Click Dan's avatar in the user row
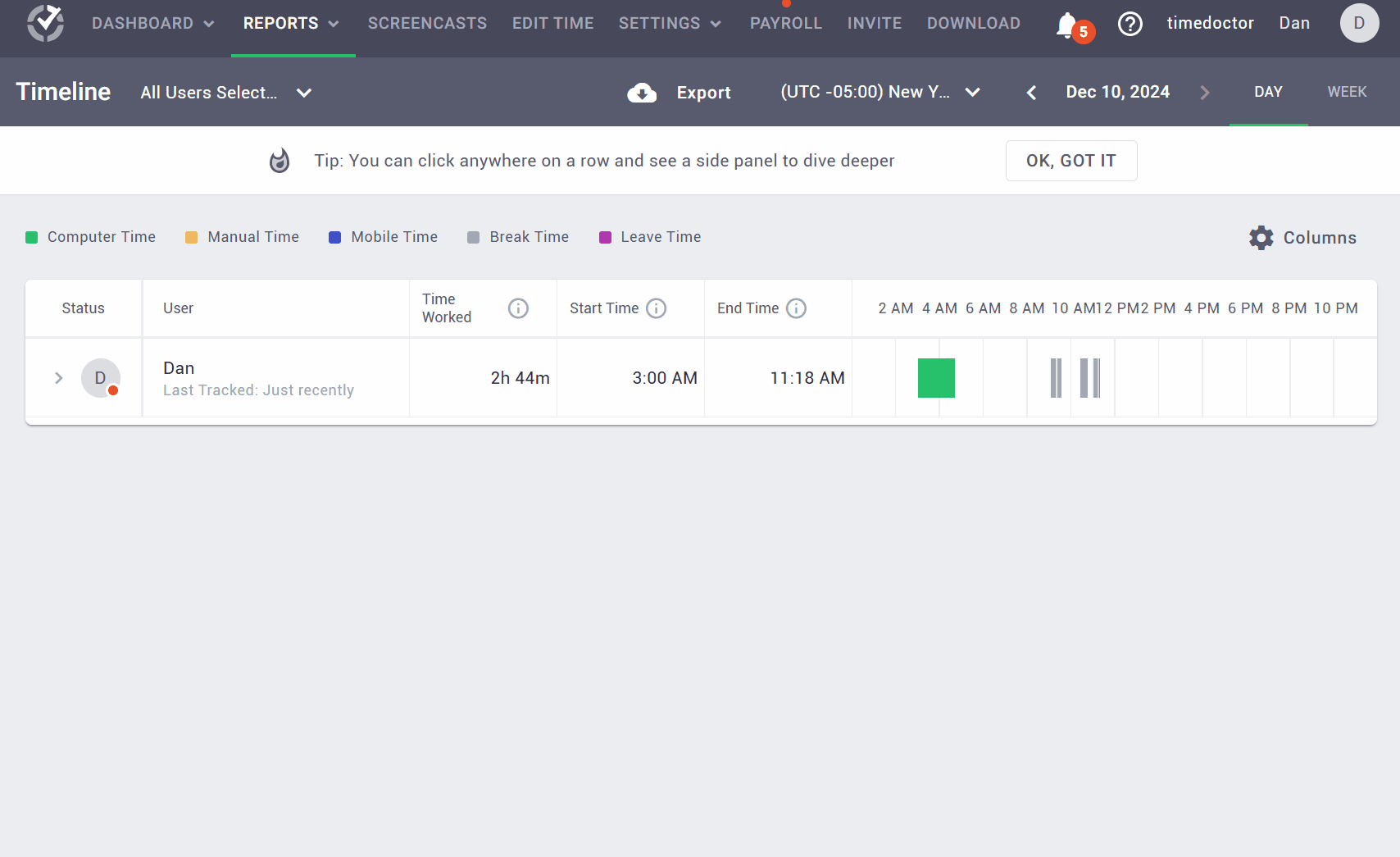The image size is (1400, 857). click(100, 378)
